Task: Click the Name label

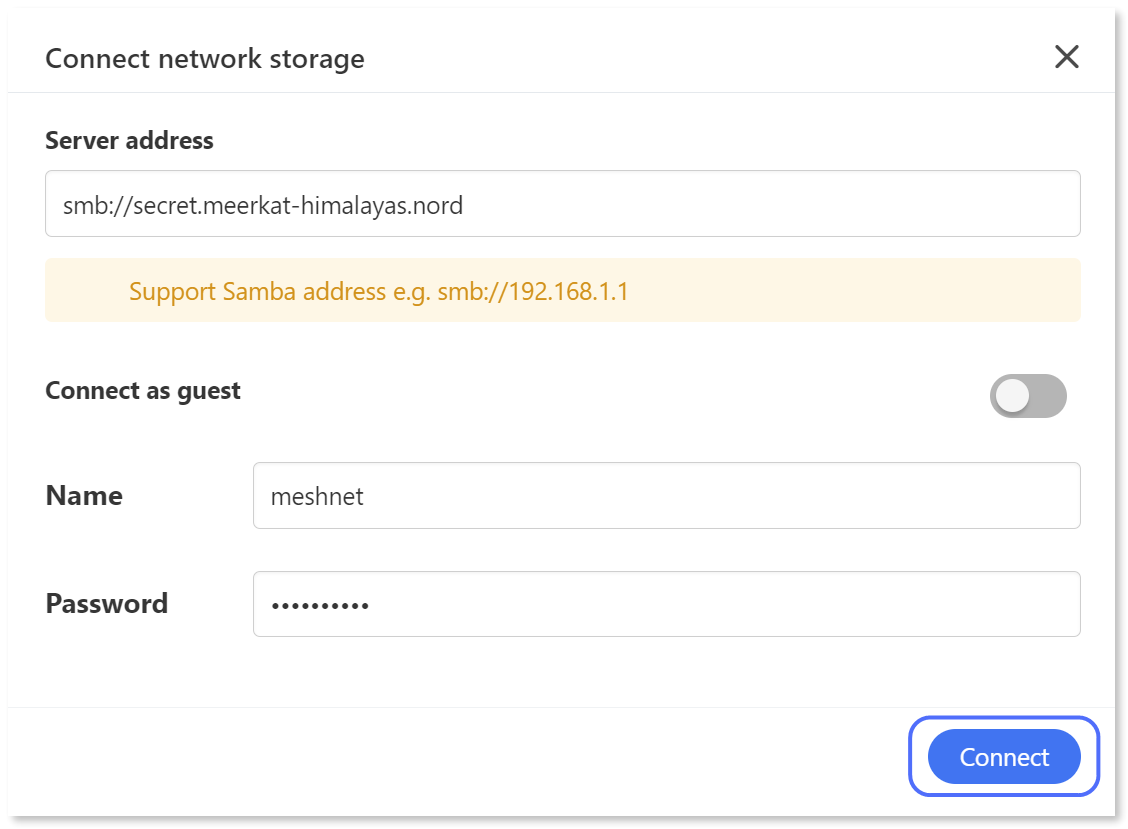Action: click(x=83, y=495)
